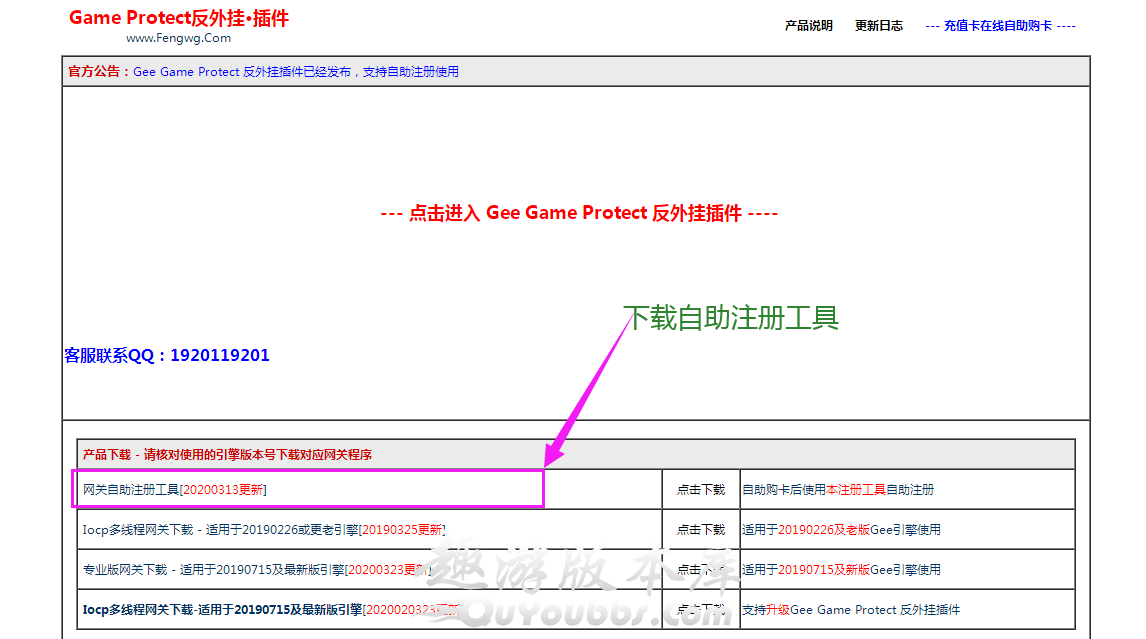
Task: Open the red 本注册工具 link
Action: point(855,490)
